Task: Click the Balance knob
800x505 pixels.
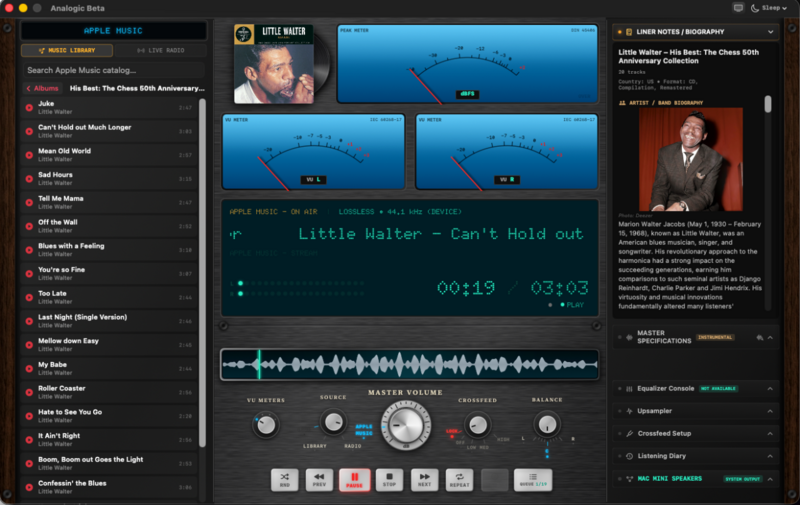Action: (x=547, y=424)
